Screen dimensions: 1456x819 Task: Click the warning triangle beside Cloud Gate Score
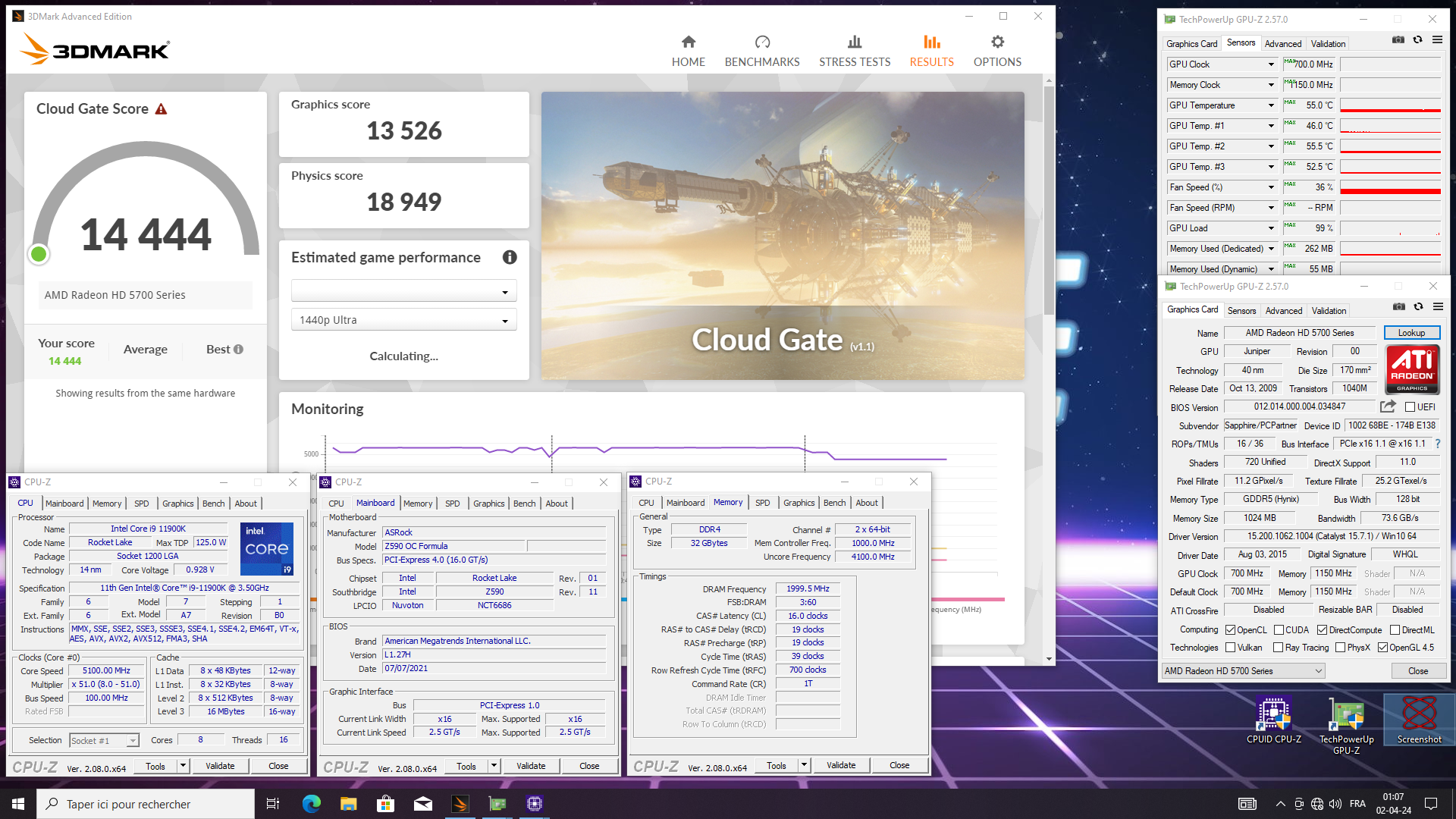pos(161,109)
